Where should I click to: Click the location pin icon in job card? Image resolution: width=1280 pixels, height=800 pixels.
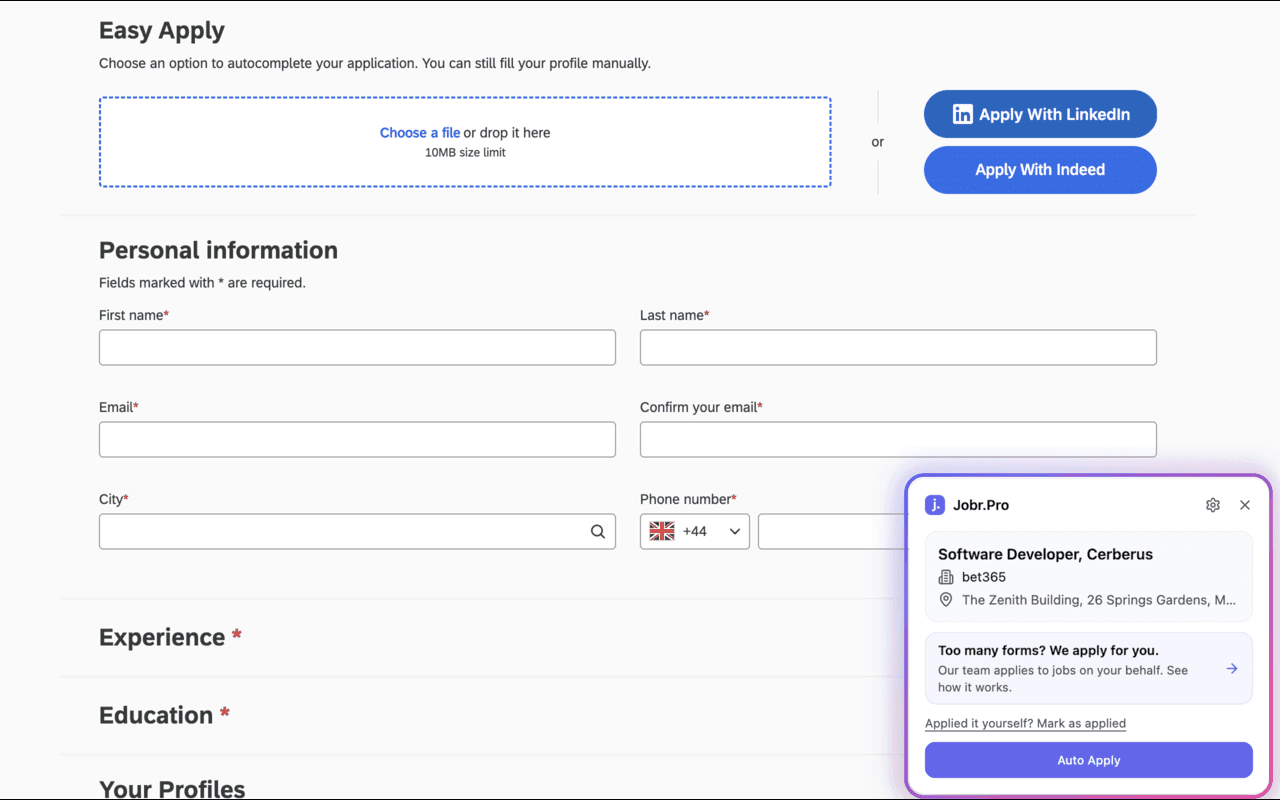[x=946, y=600]
